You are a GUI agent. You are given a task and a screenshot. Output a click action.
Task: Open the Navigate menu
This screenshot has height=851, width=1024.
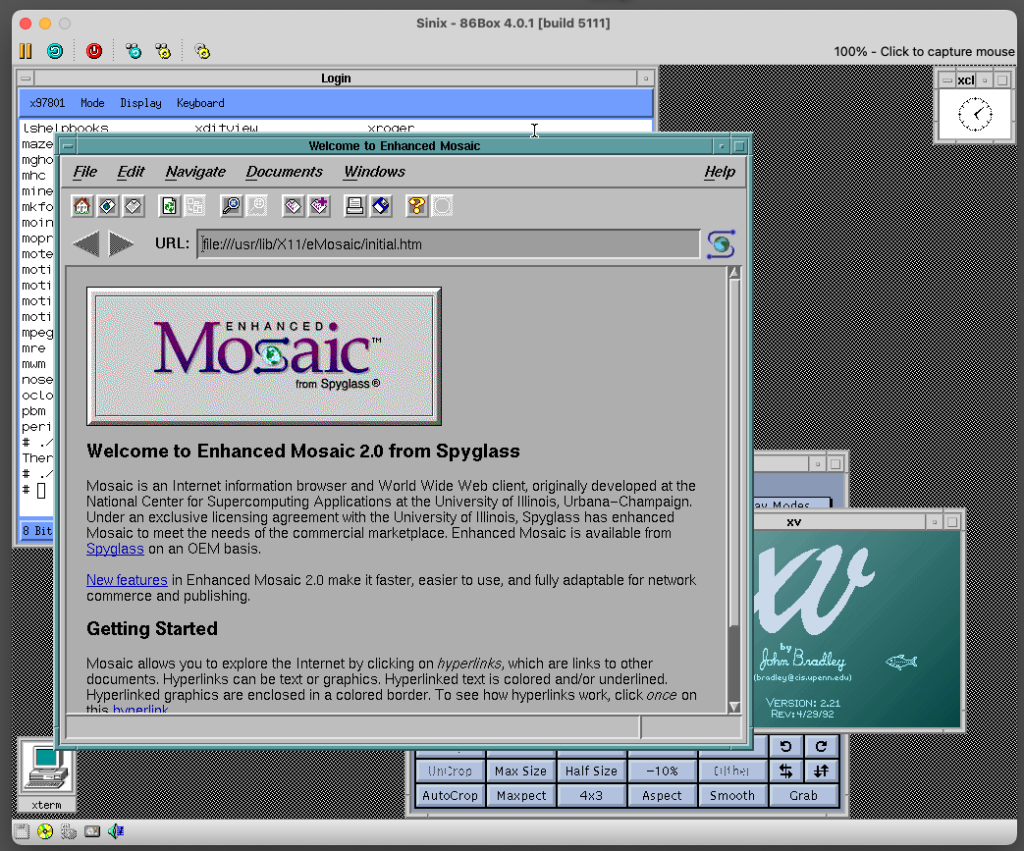pos(196,172)
